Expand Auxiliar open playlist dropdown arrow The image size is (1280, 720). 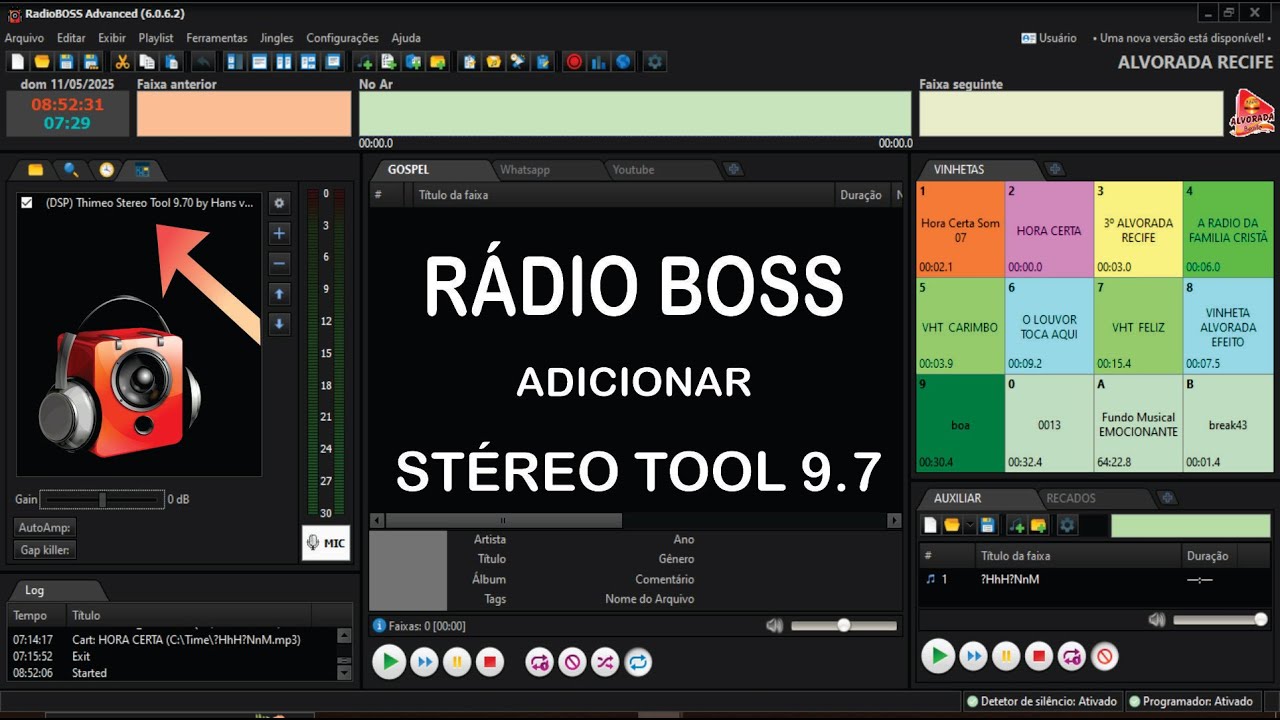pyautogui.click(x=969, y=525)
